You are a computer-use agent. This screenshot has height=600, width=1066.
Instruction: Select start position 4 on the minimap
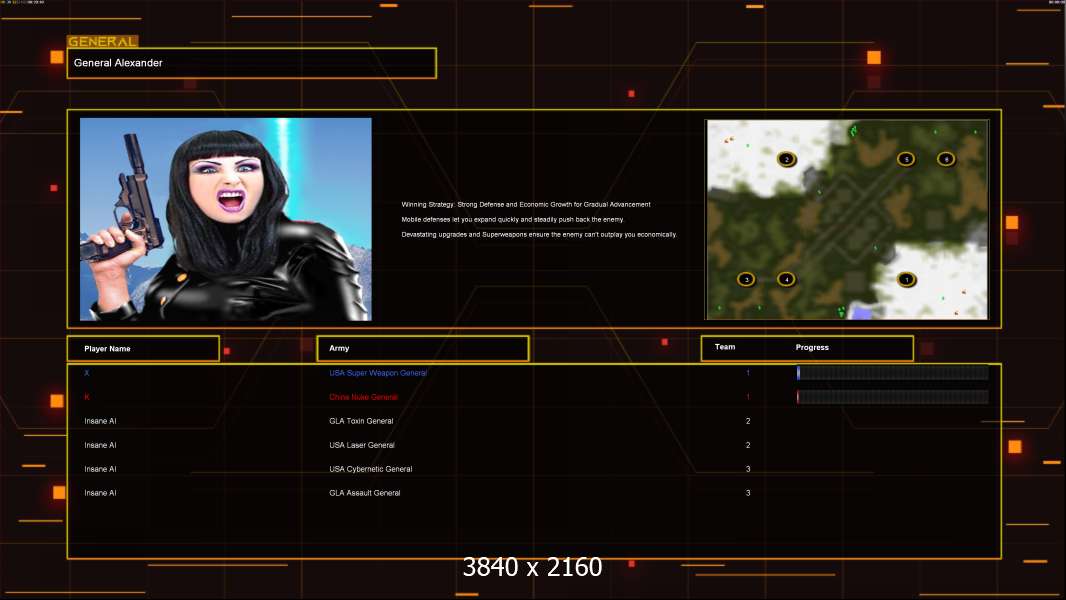click(x=786, y=279)
